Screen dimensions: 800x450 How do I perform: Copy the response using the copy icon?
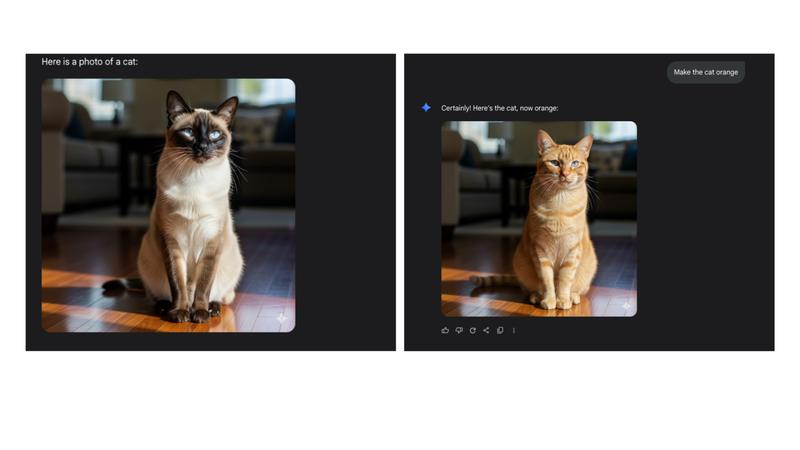(x=500, y=330)
